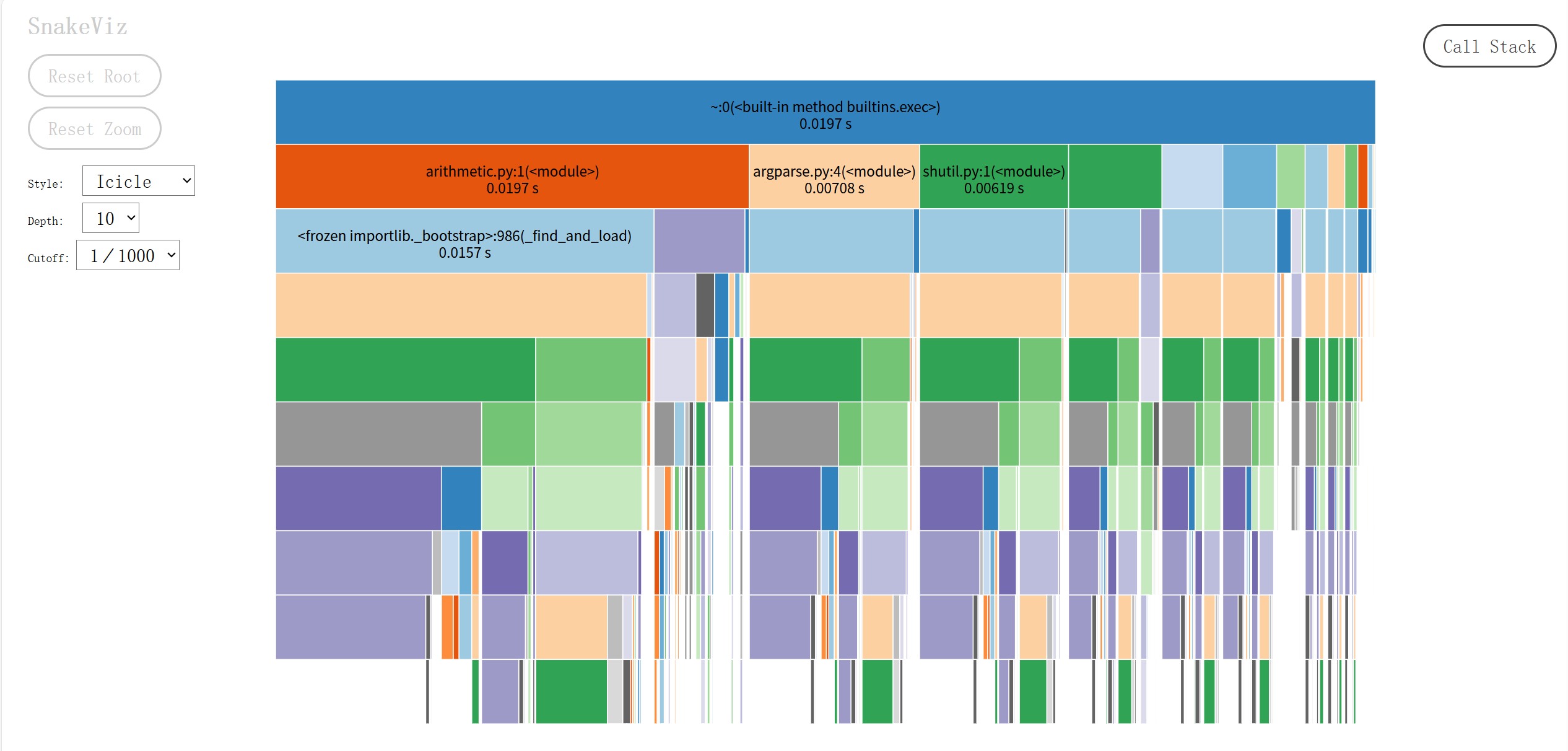
Task: Open the Cutoff dropdown showing 1/1000
Action: [x=128, y=255]
